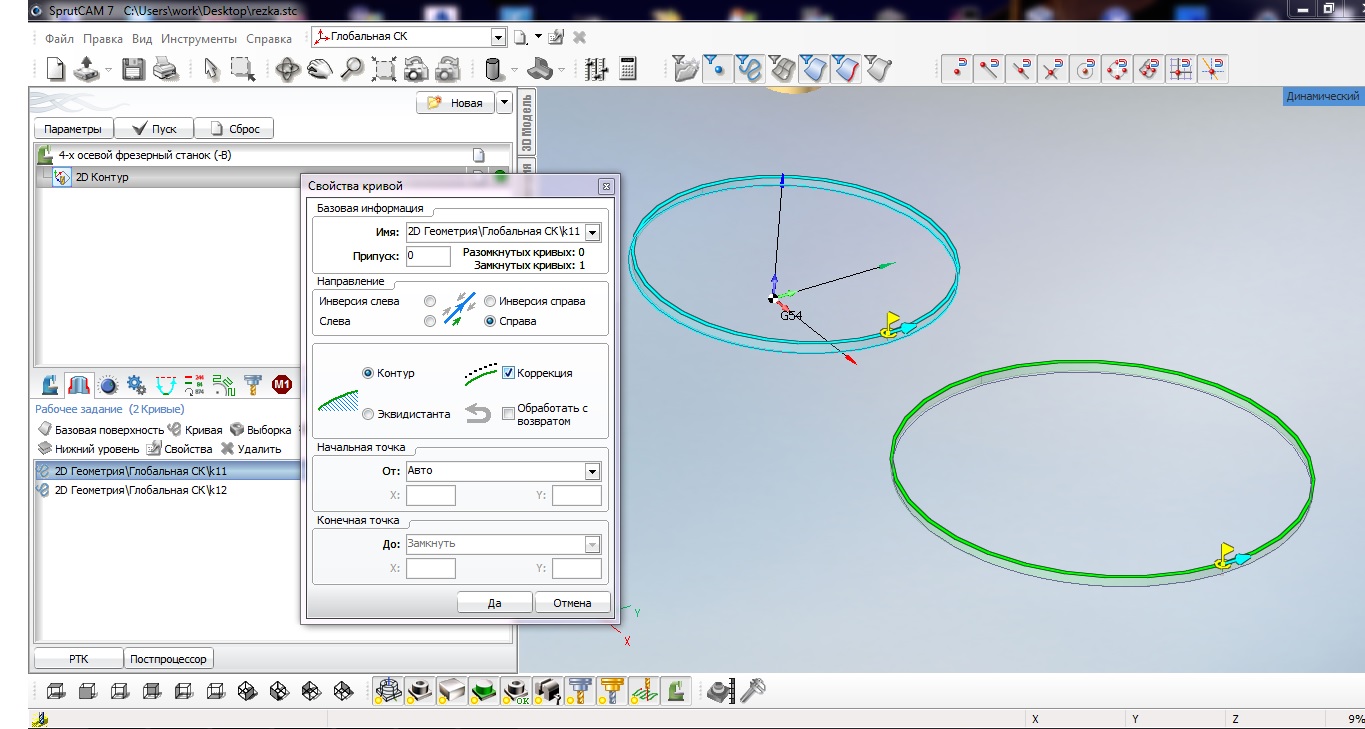This screenshot has width=1365, height=729.
Task: Enable snap to grid
Action: (1181, 69)
